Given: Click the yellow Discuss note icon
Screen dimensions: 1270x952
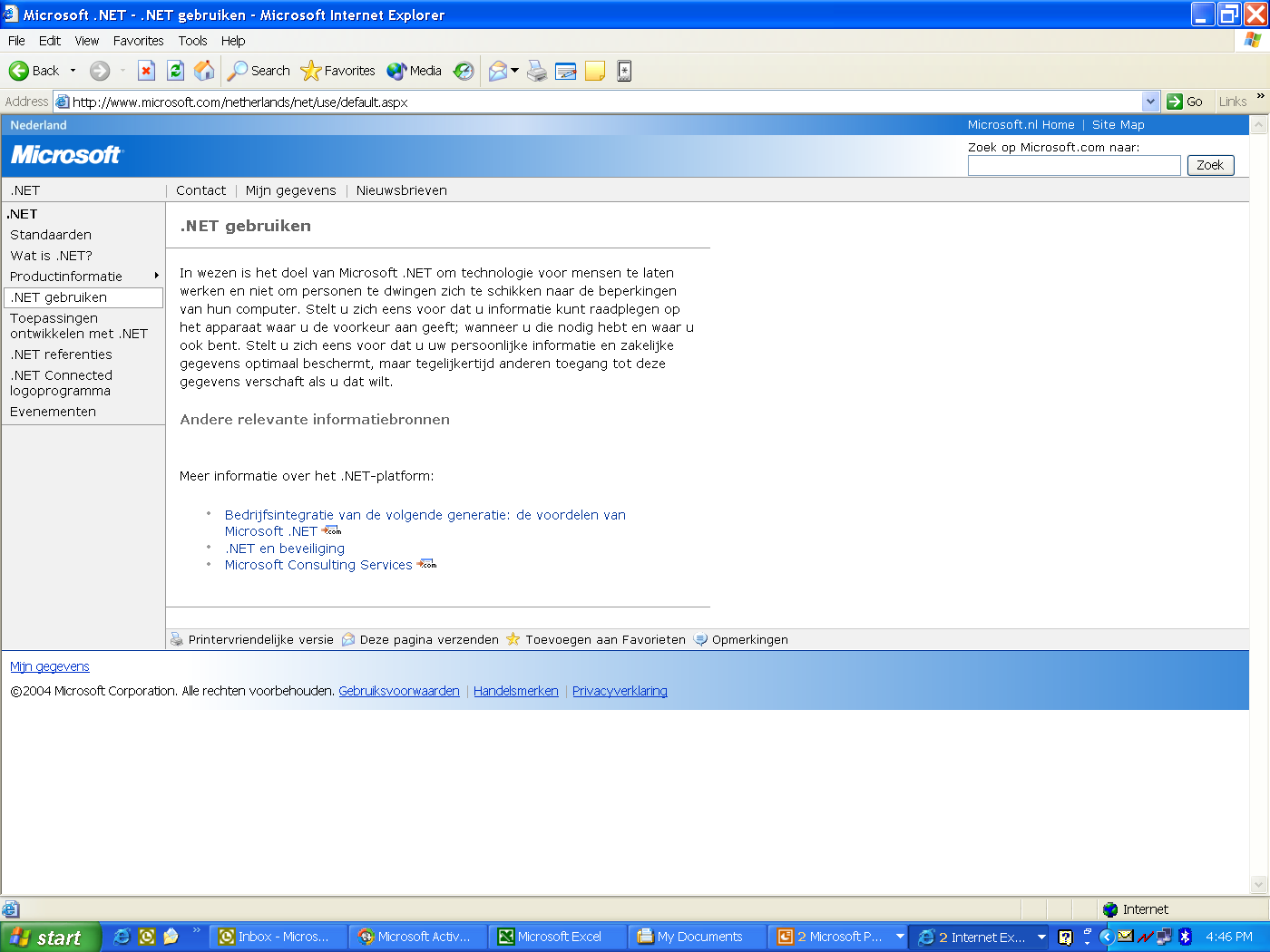Looking at the screenshot, I should (595, 71).
